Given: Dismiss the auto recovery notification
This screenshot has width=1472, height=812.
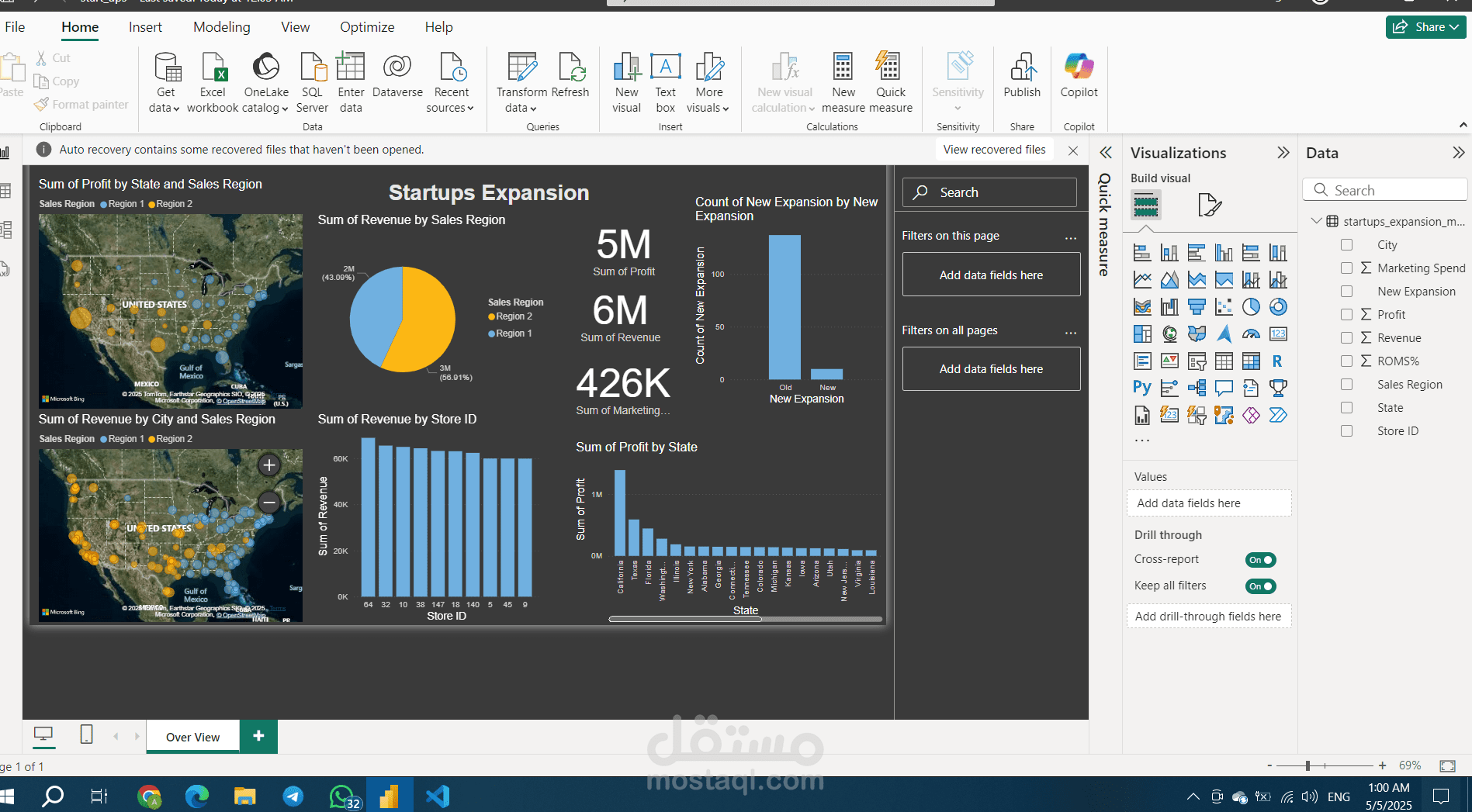Looking at the screenshot, I should pos(1073,150).
